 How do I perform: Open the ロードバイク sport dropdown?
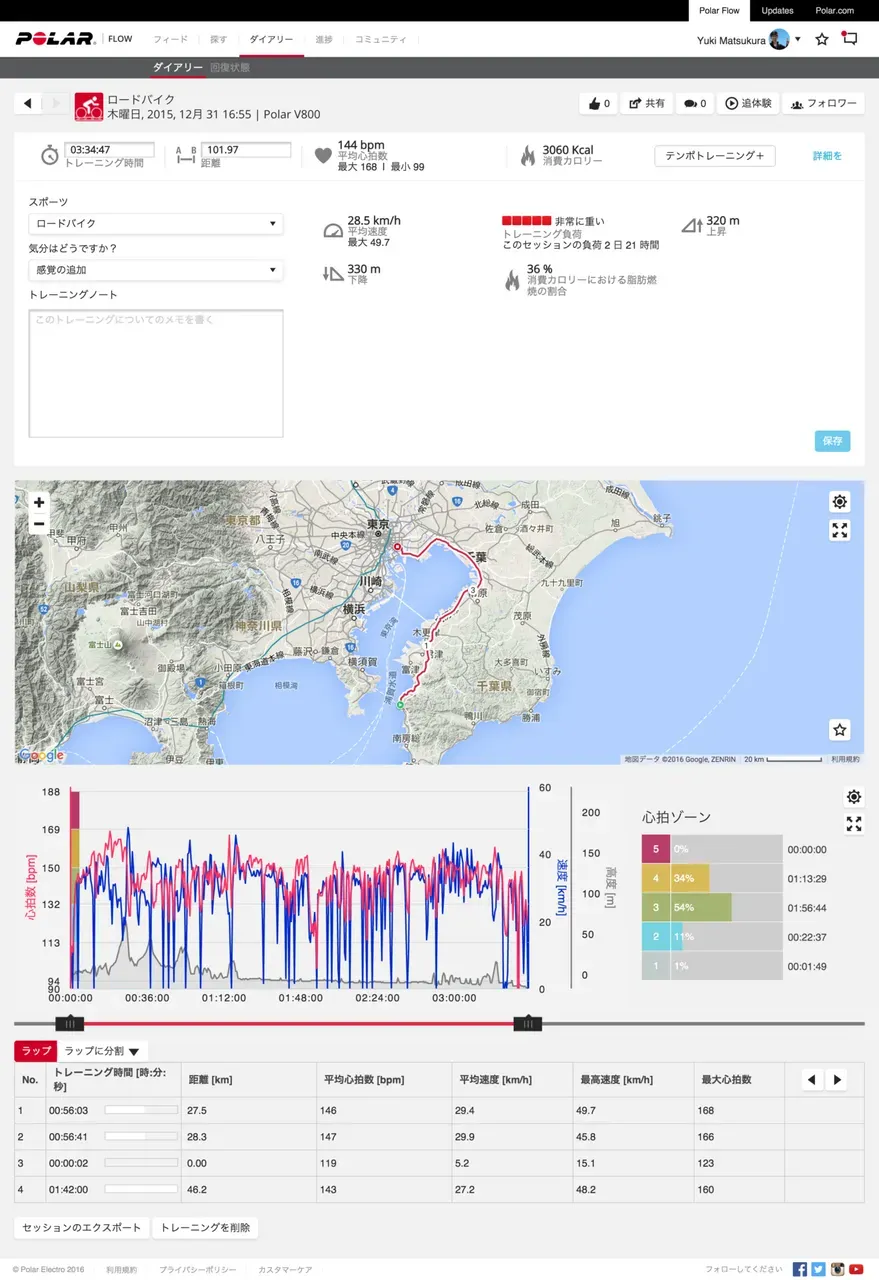pyautogui.click(x=155, y=223)
